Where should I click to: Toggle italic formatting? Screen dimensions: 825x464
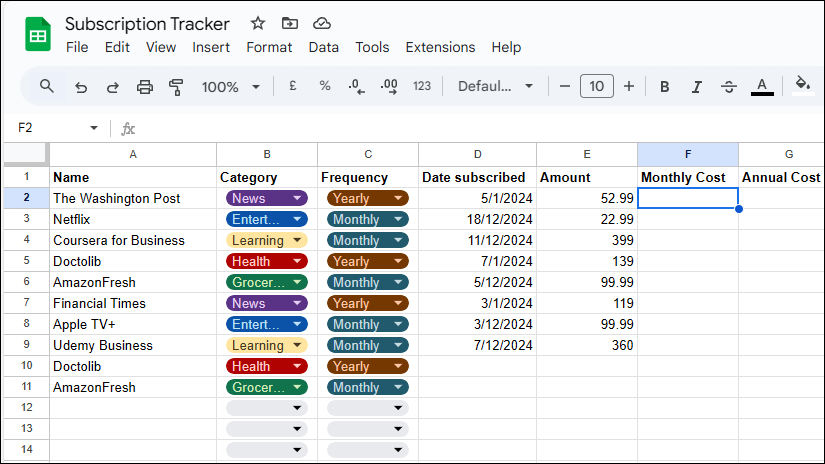pos(697,87)
